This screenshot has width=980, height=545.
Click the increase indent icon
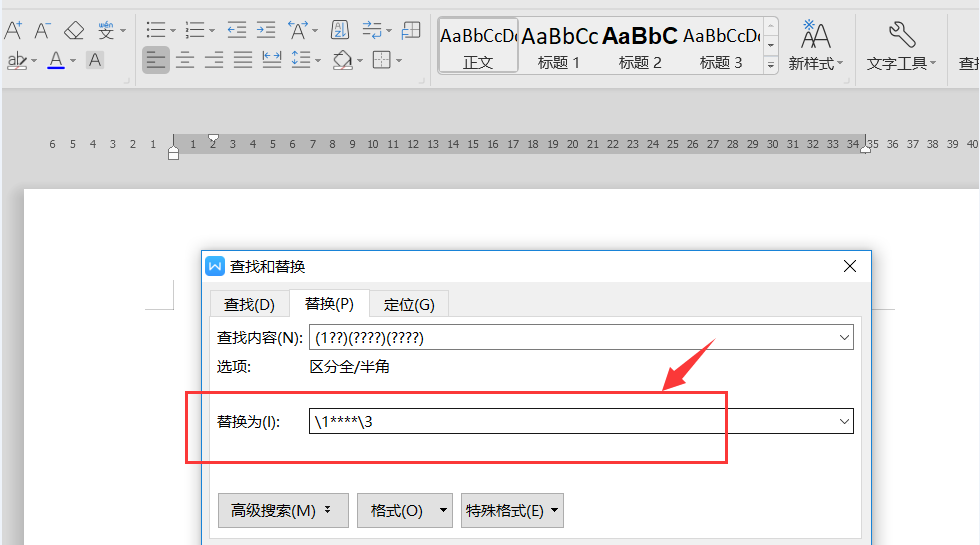266,30
